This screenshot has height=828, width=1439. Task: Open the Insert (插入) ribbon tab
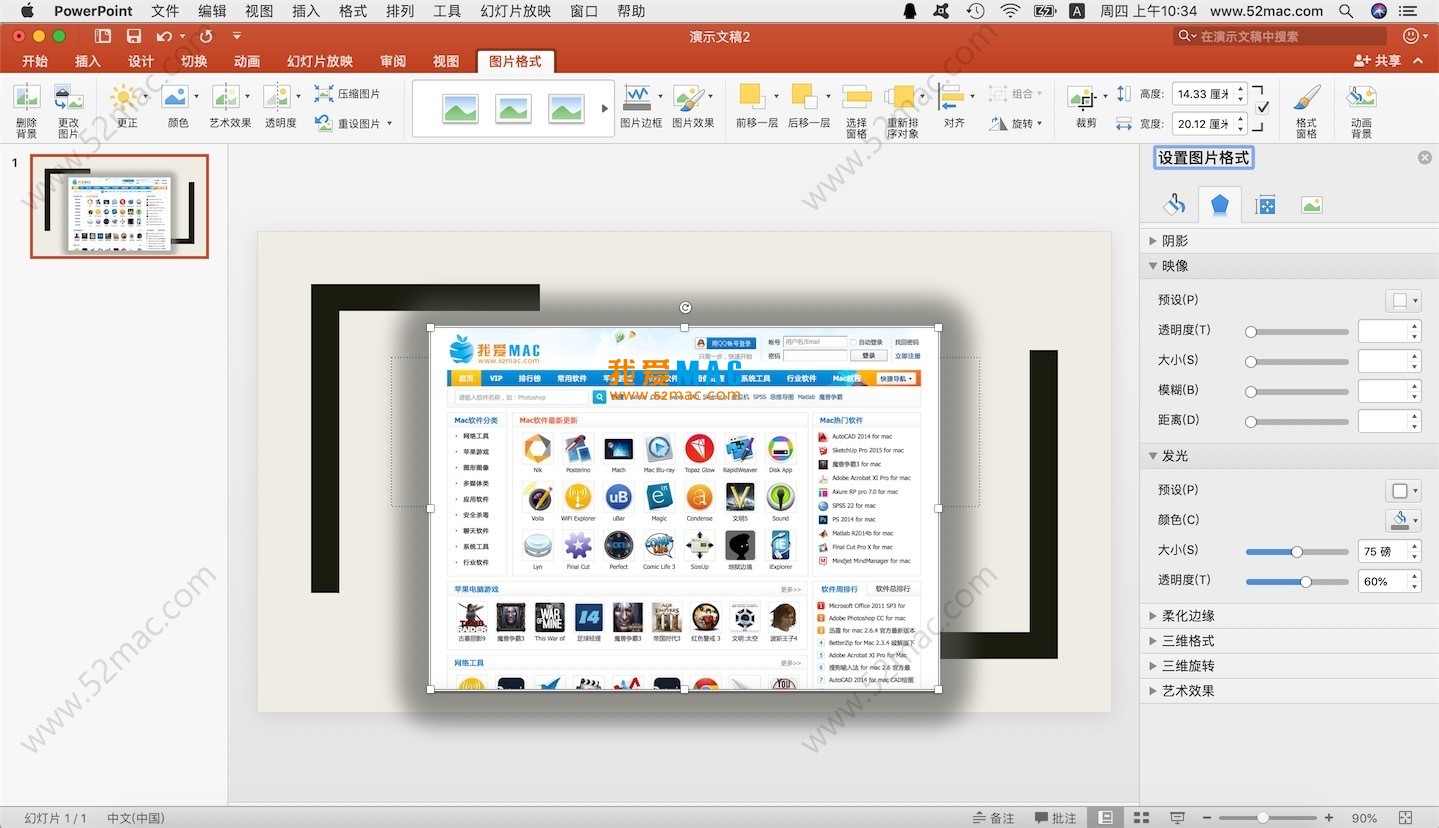(88, 61)
